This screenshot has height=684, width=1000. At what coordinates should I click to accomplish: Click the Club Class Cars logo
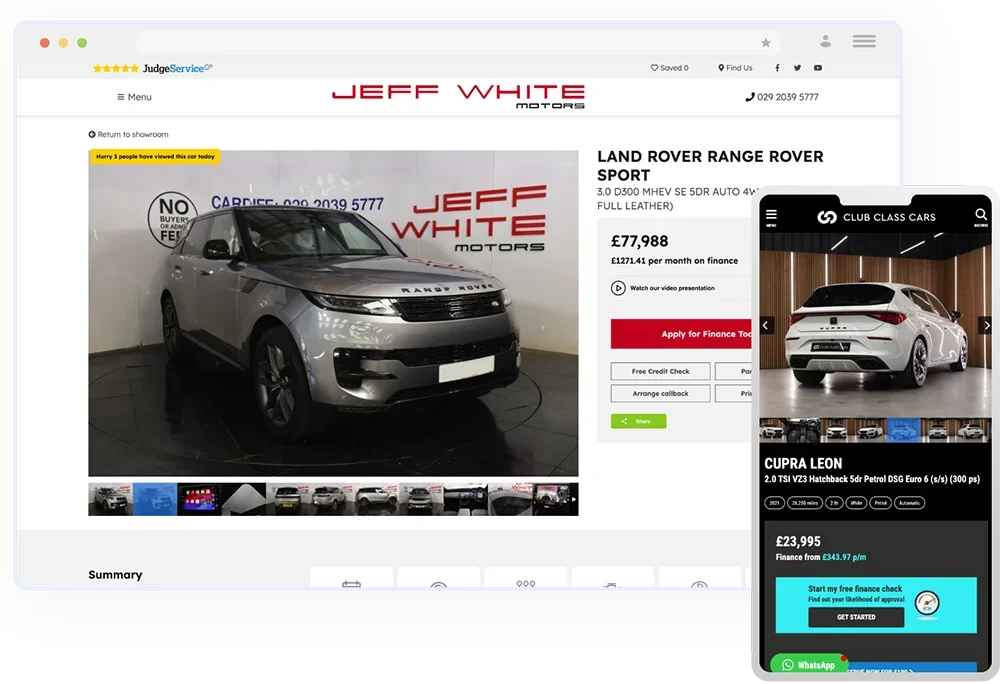(876, 217)
